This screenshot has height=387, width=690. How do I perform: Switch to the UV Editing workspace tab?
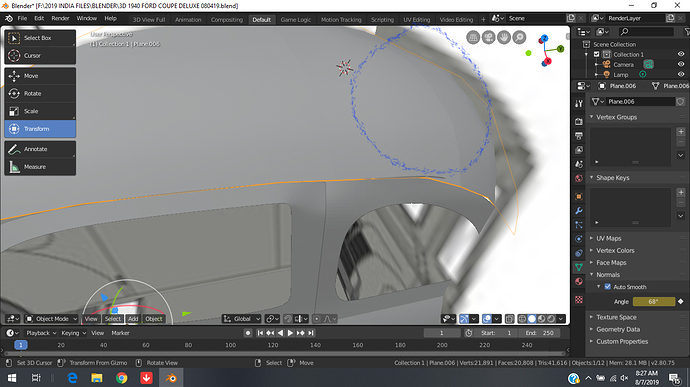pos(416,19)
